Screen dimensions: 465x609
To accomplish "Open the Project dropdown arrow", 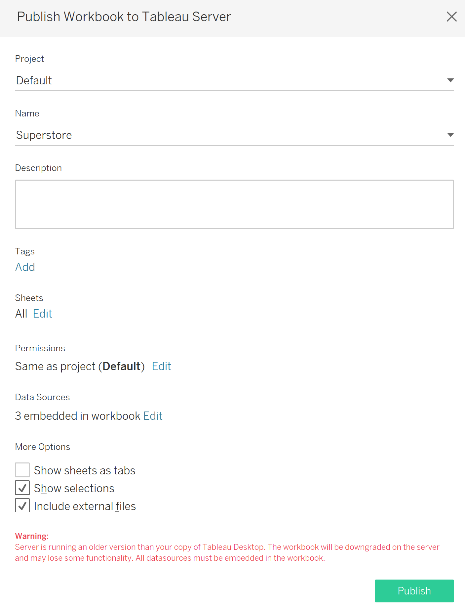I will point(450,80).
